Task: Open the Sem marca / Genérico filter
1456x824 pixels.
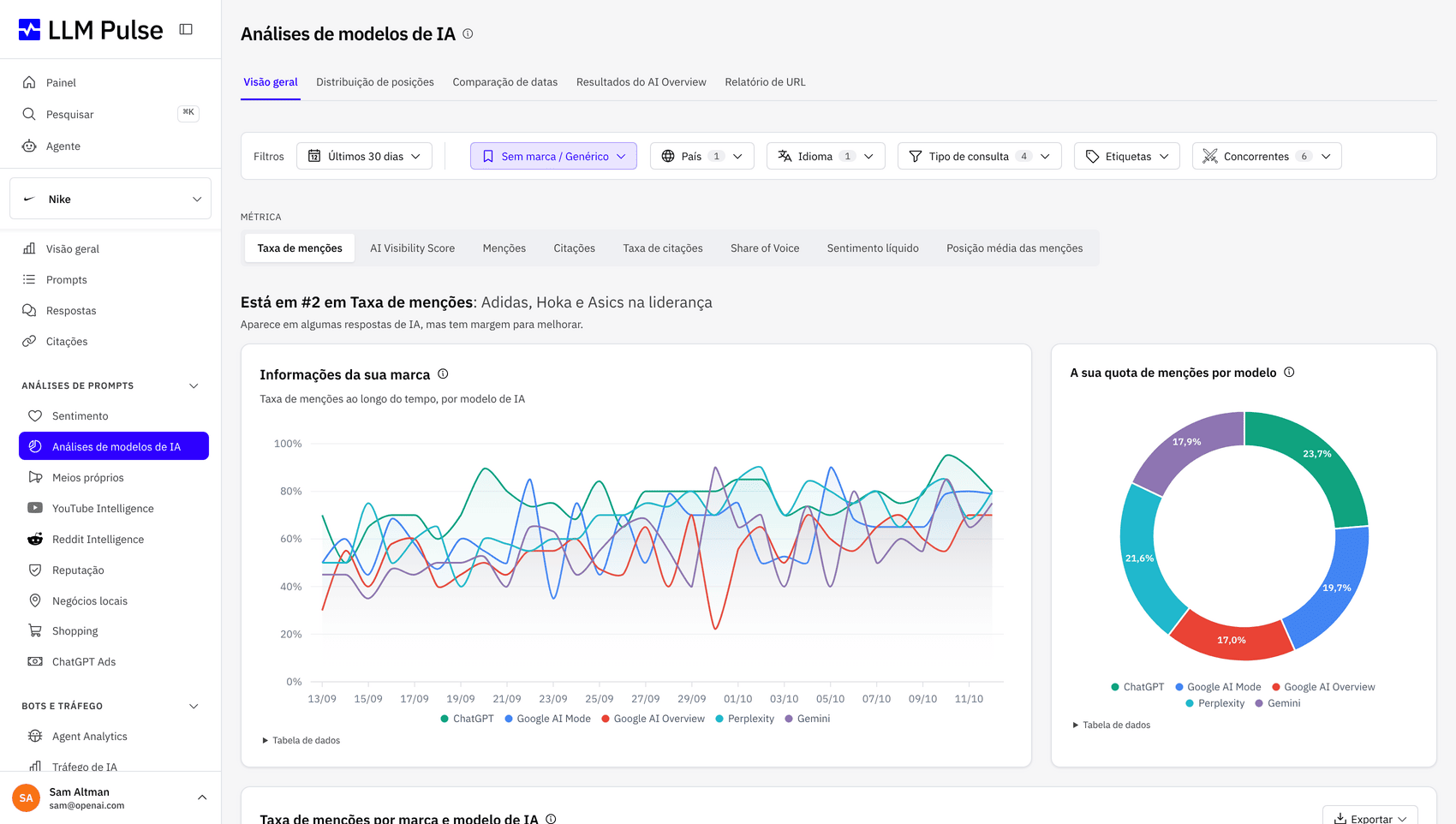Action: [553, 156]
